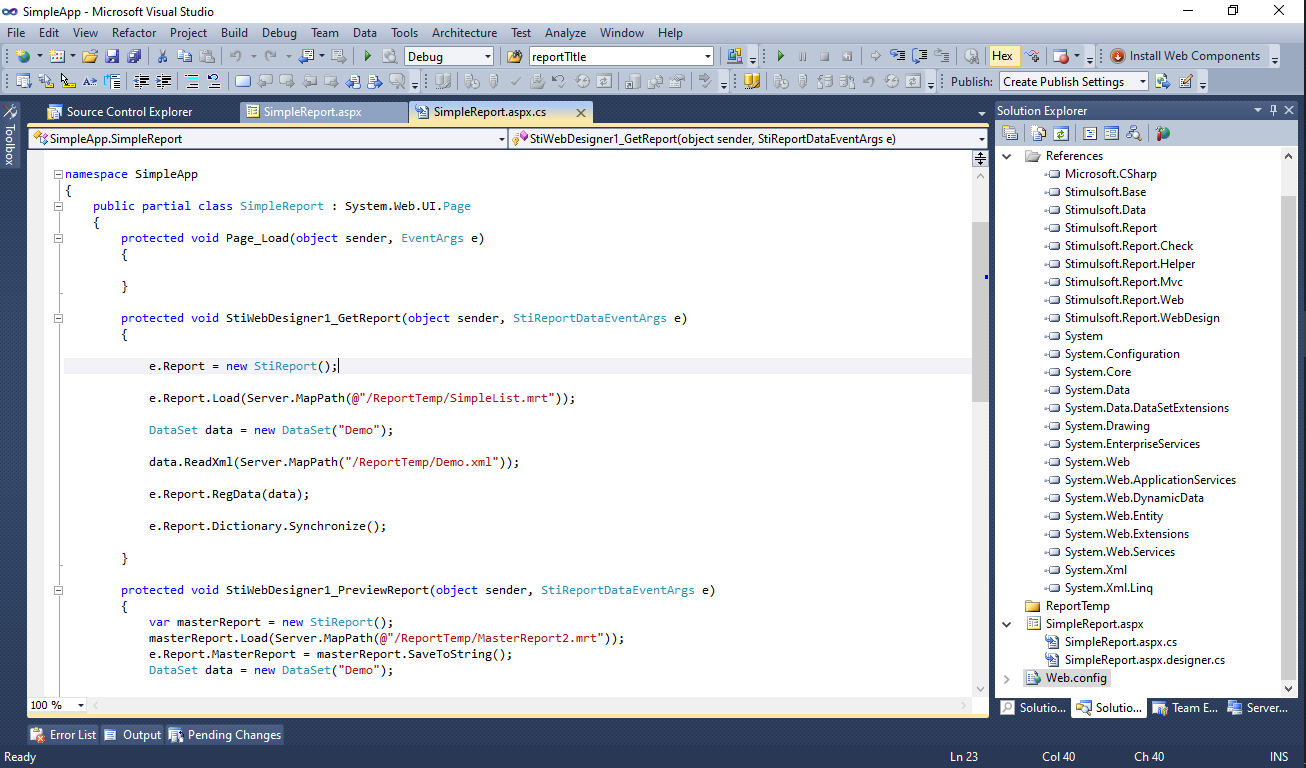The image size is (1306, 768).
Task: Copy selection using the Copy icon
Action: [x=184, y=56]
